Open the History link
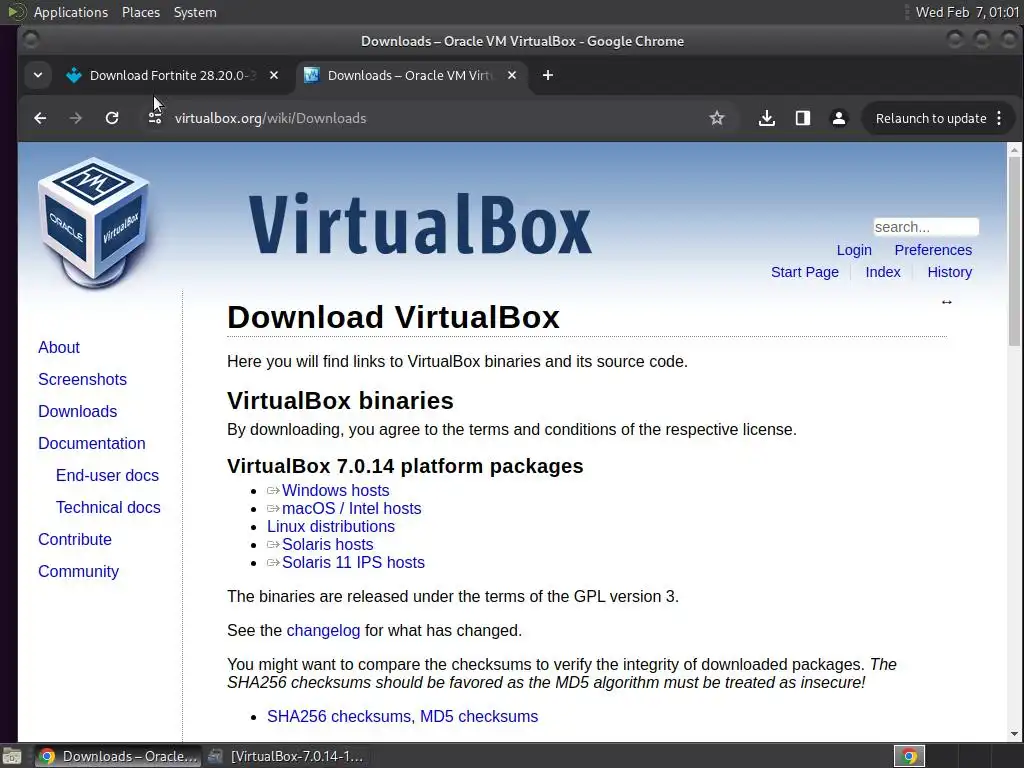The width and height of the screenshot is (1024, 768). [x=950, y=272]
